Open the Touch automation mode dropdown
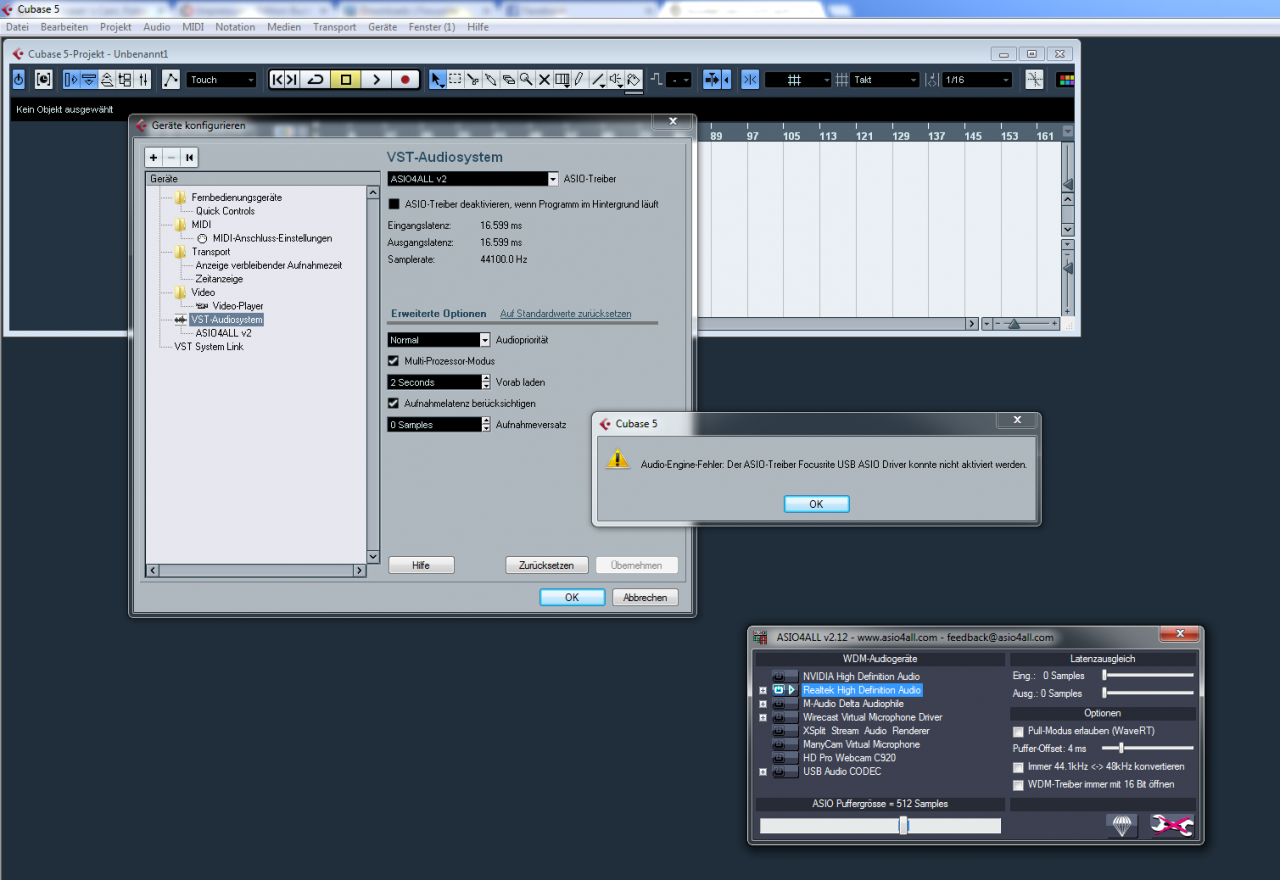Screen dimensions: 1280x880 tap(222, 79)
